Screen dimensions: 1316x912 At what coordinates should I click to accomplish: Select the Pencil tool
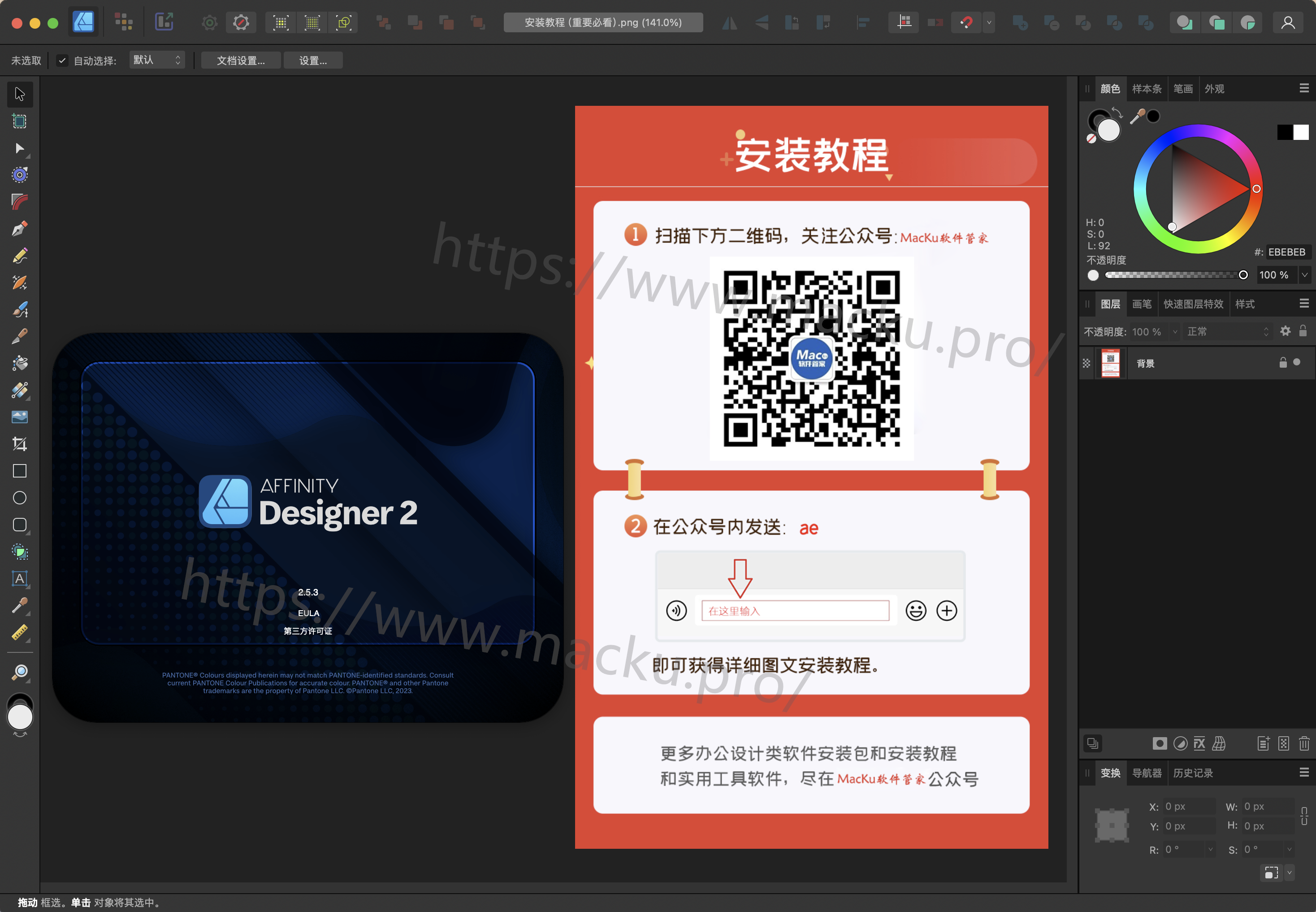coord(20,256)
